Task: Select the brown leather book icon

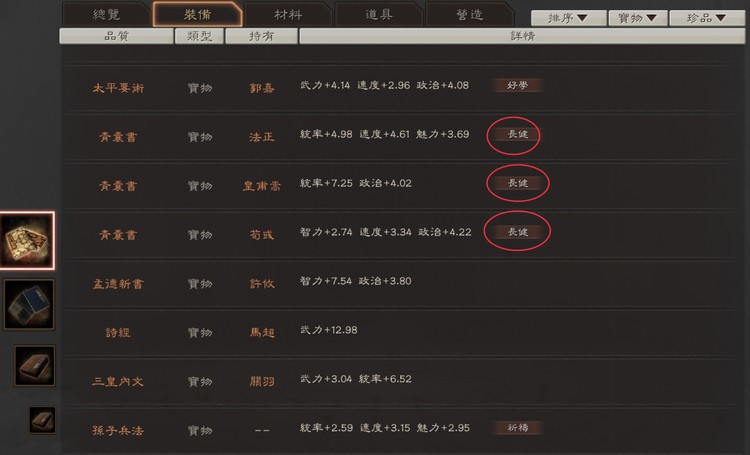Action: pos(35,366)
